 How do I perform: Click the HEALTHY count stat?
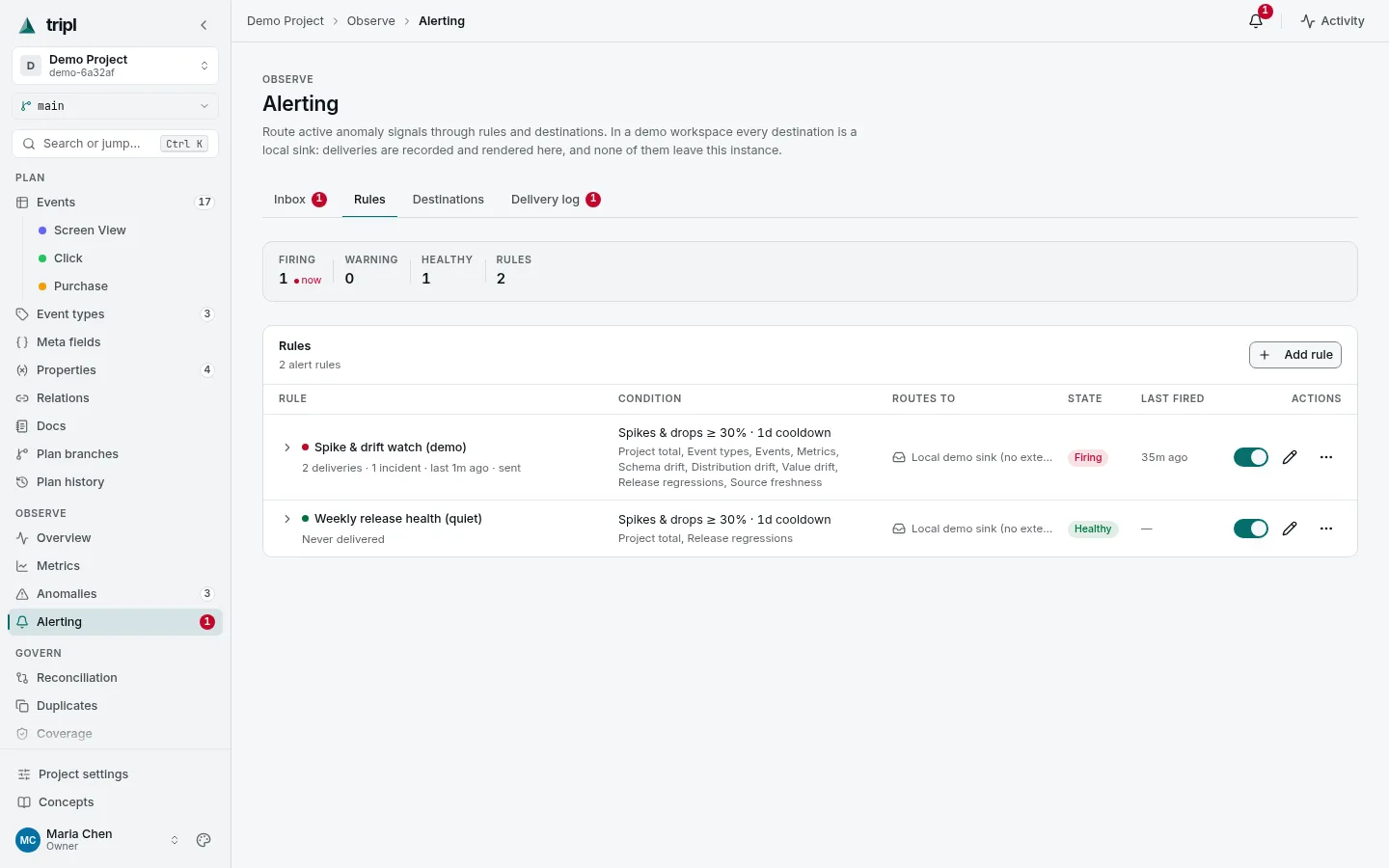click(447, 271)
